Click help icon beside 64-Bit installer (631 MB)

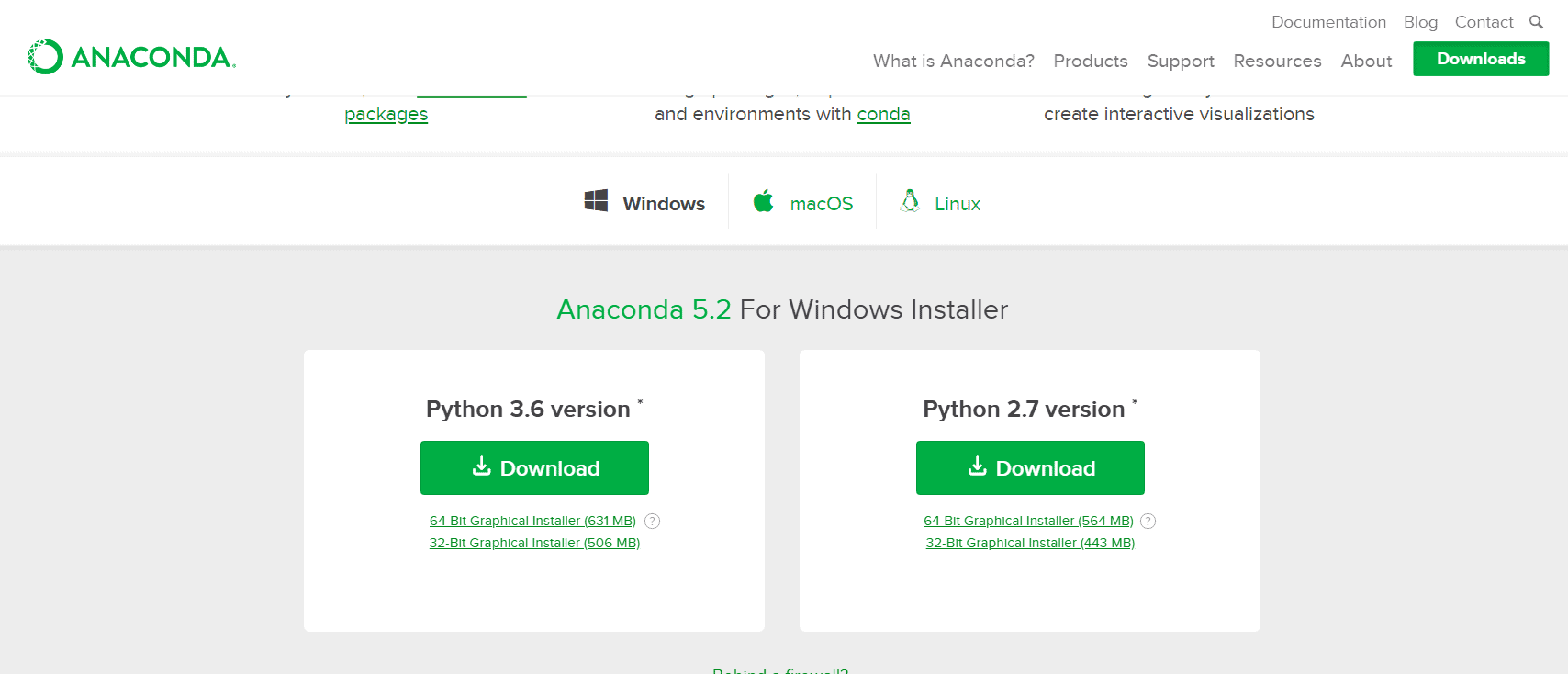point(653,521)
